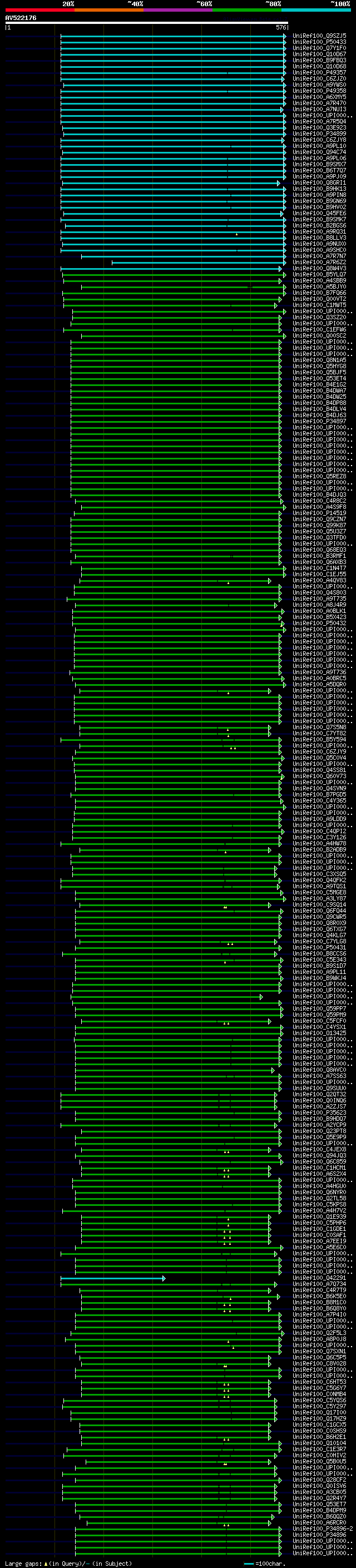Viewport: 356px width, 1568px height.
Task: Click the UniRef100_C6ZJZ0 label
Action: tap(319, 78)
